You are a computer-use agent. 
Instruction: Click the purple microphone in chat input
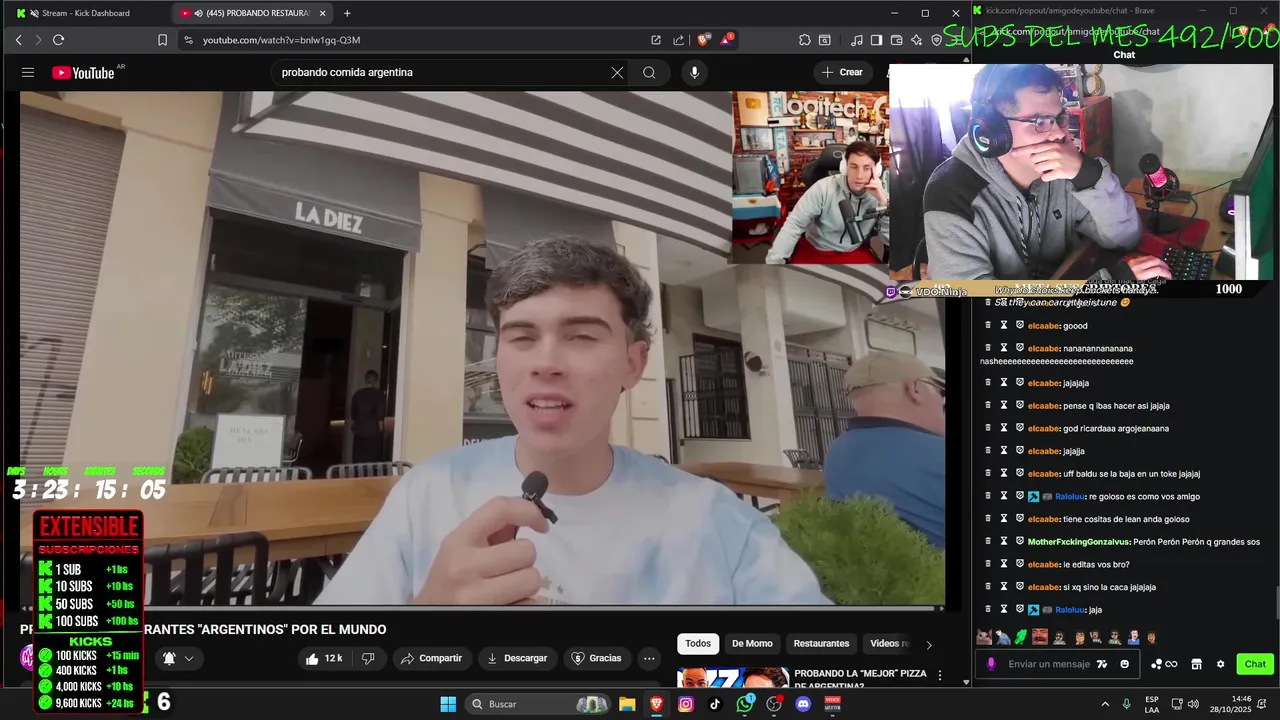pos(991,664)
